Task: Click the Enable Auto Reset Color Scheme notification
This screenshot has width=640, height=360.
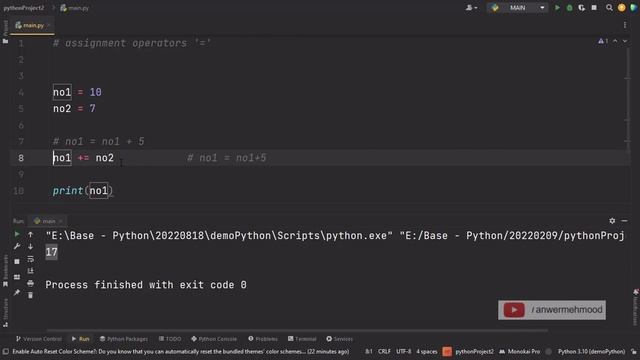Action: point(180,351)
